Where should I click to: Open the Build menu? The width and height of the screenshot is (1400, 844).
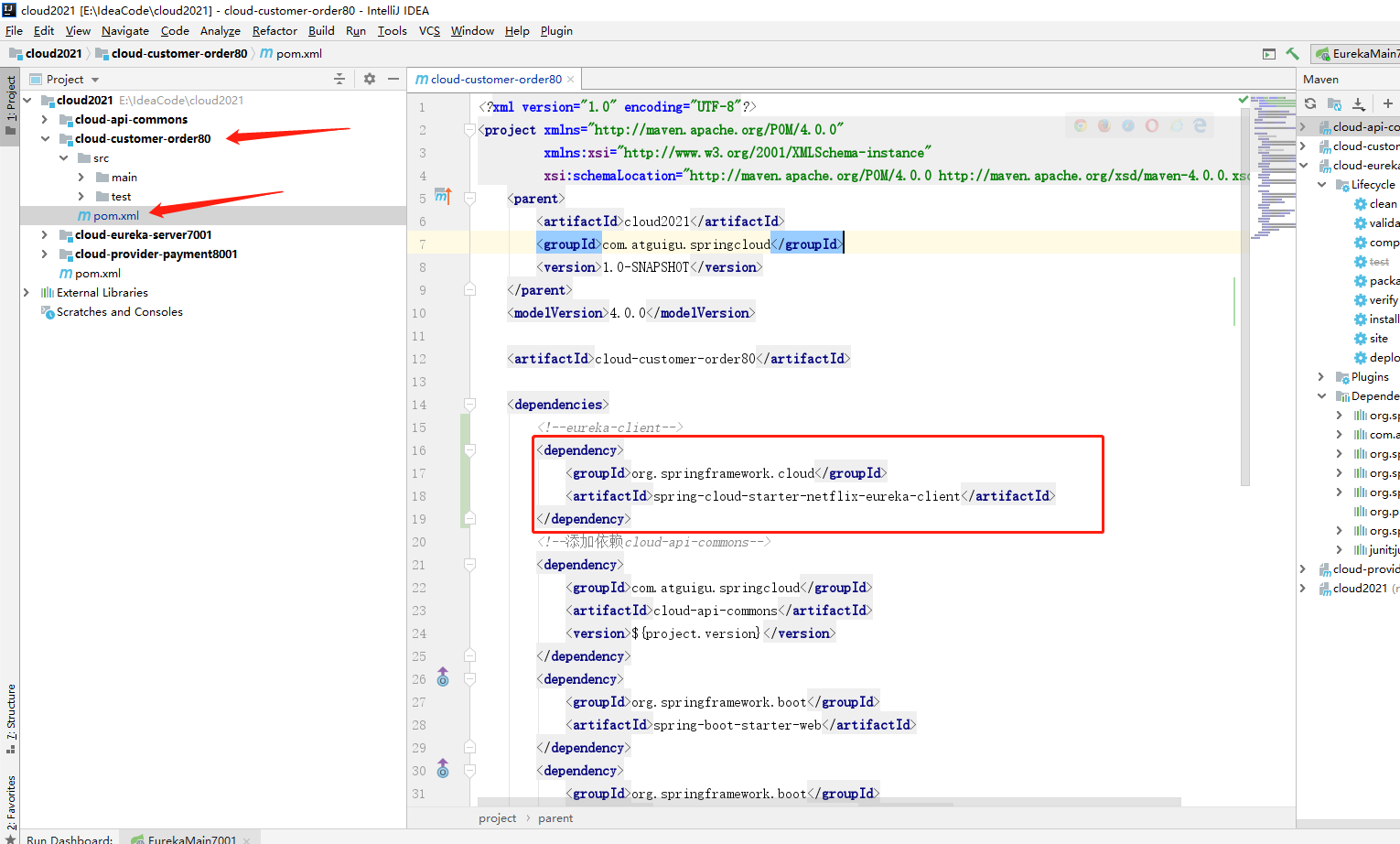pos(321,31)
